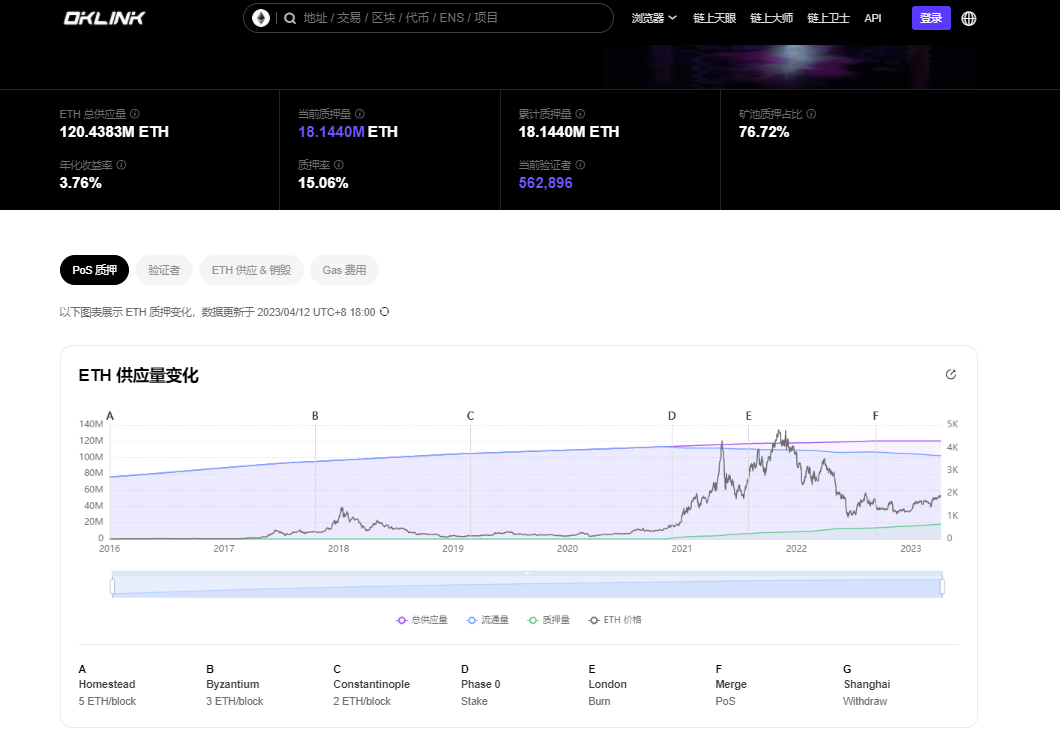Screen dimensions: 1060x733
Task: Click the info icon next to ETH 总供应量
Action: (x=135, y=113)
